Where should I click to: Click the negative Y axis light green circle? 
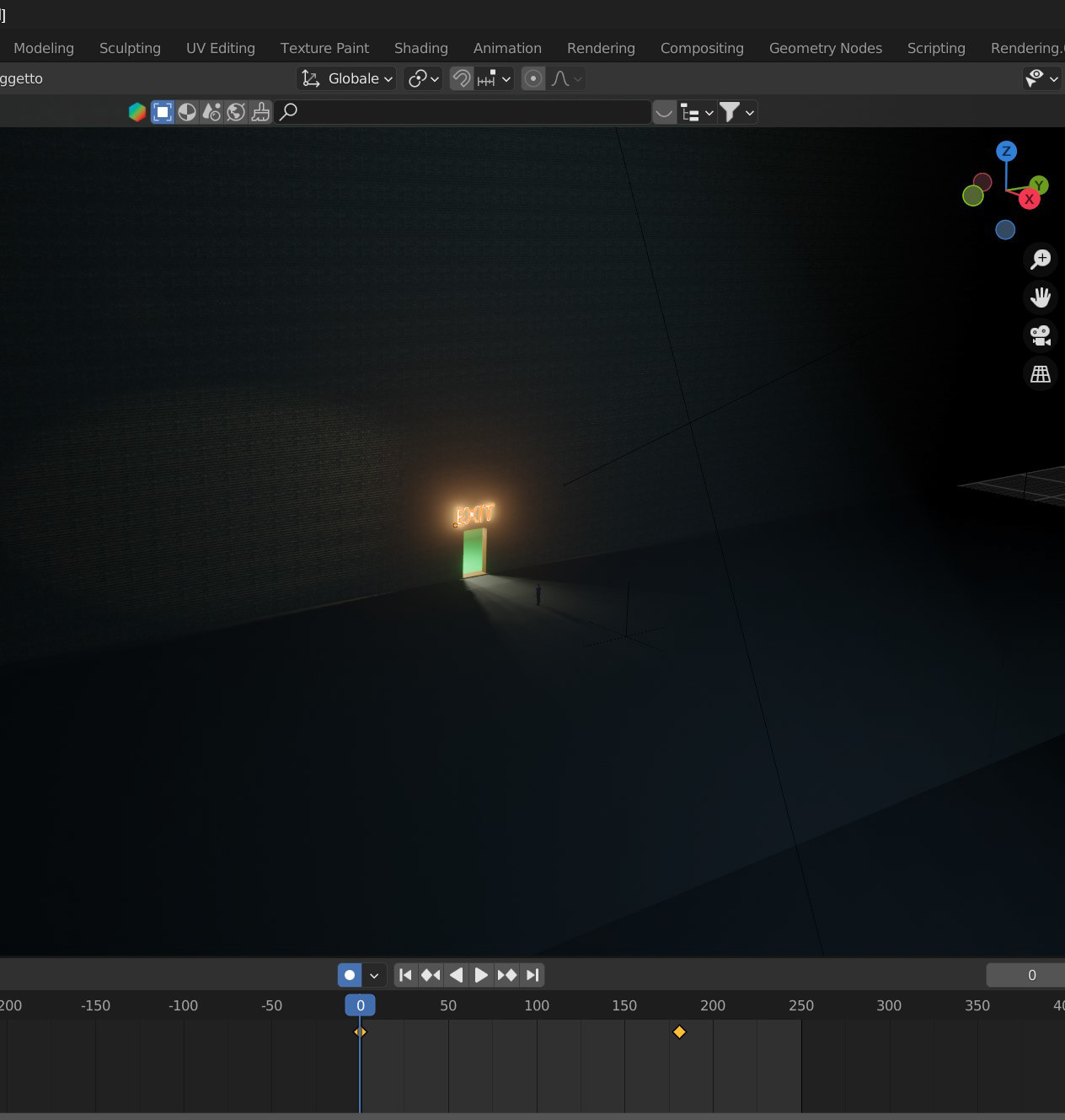(973, 196)
